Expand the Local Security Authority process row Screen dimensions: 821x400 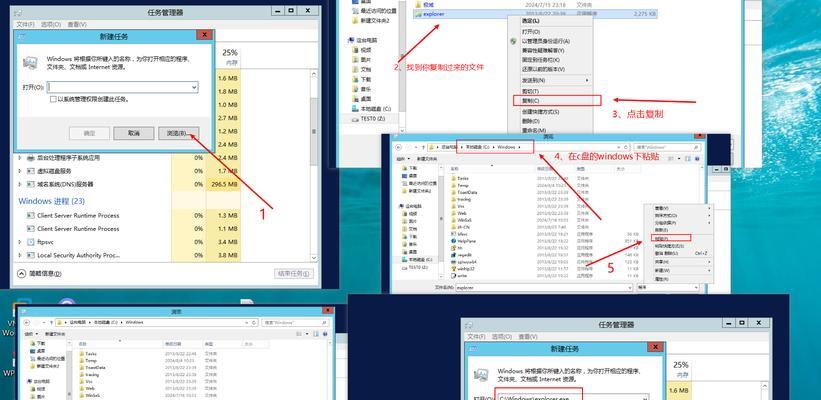pyautogui.click(x=20, y=255)
